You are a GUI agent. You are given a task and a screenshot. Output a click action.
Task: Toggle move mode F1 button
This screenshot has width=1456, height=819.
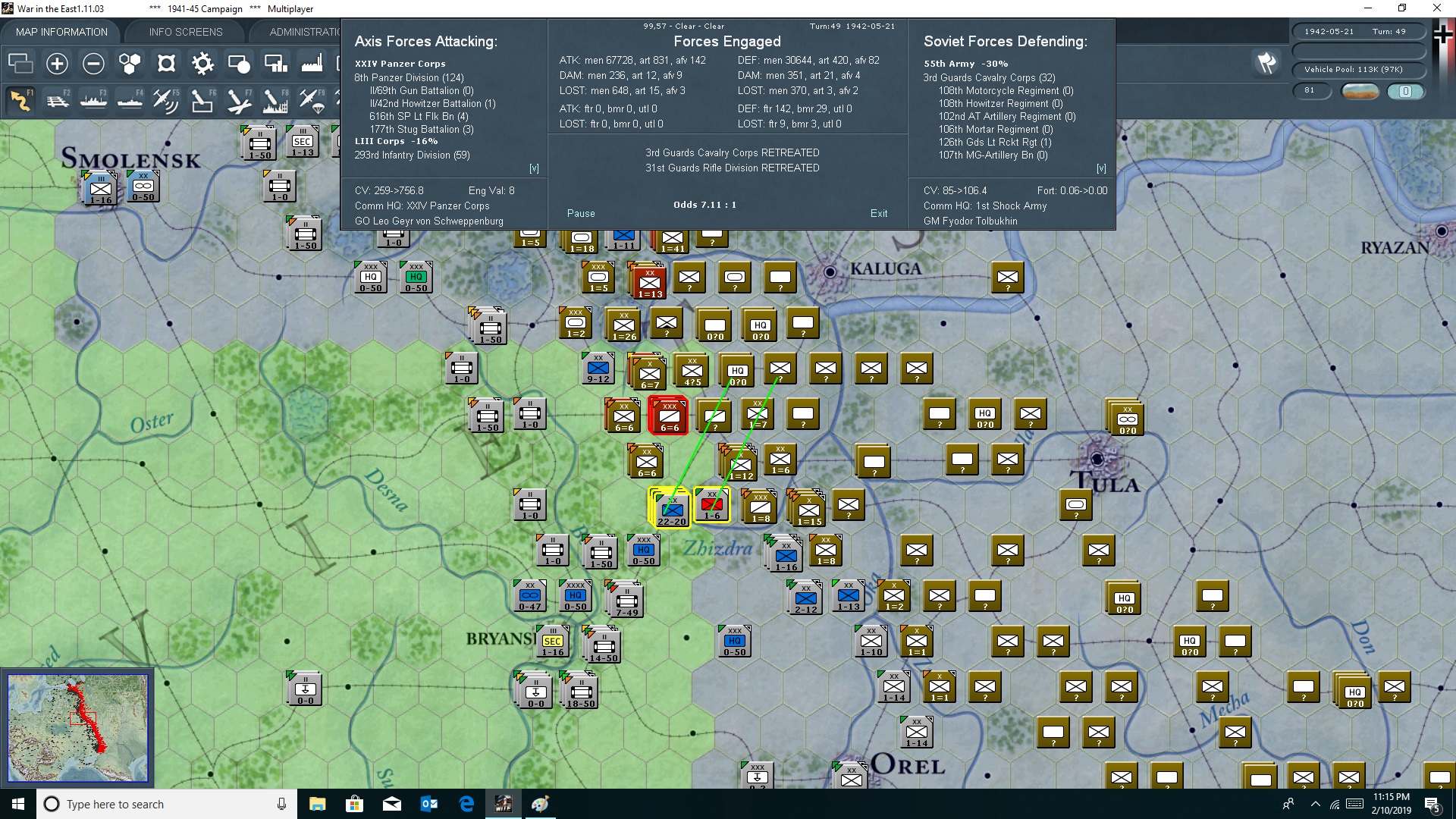21,100
